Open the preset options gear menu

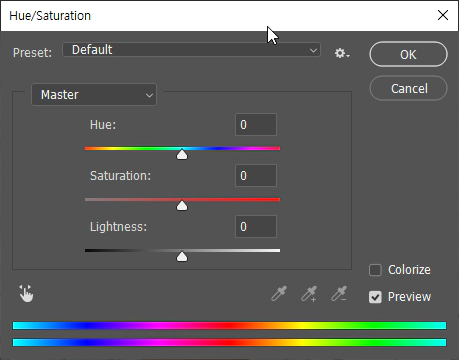pos(342,53)
